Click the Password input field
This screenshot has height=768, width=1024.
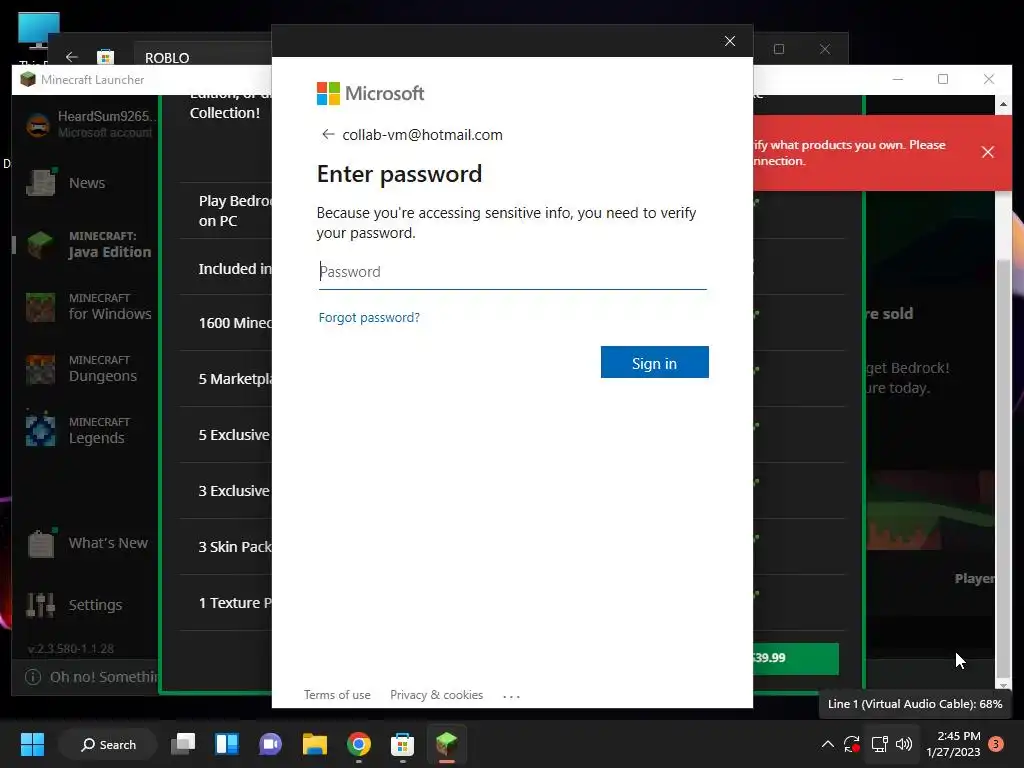click(x=513, y=272)
